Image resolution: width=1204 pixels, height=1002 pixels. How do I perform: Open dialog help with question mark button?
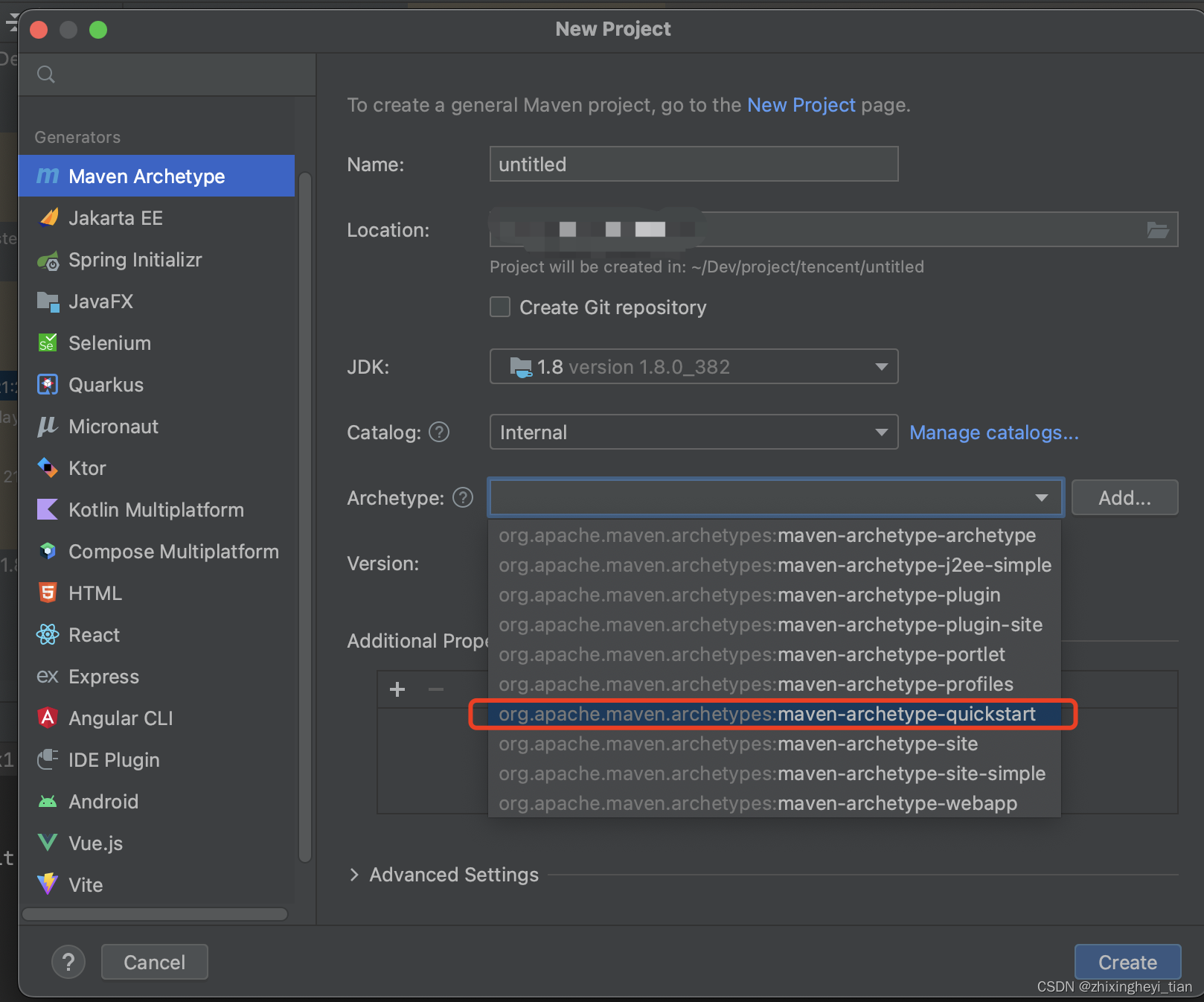tap(68, 963)
